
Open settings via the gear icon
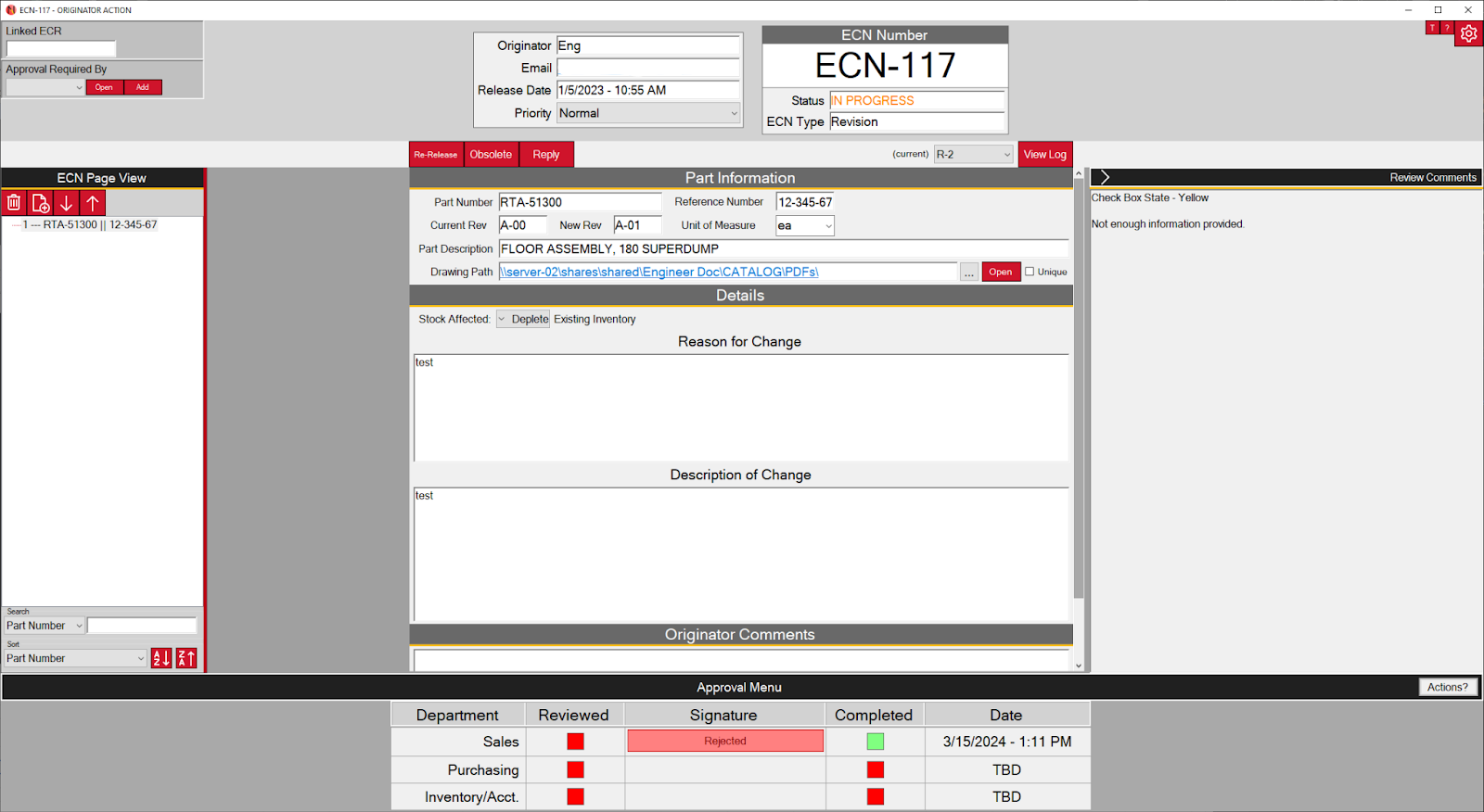tap(1468, 34)
